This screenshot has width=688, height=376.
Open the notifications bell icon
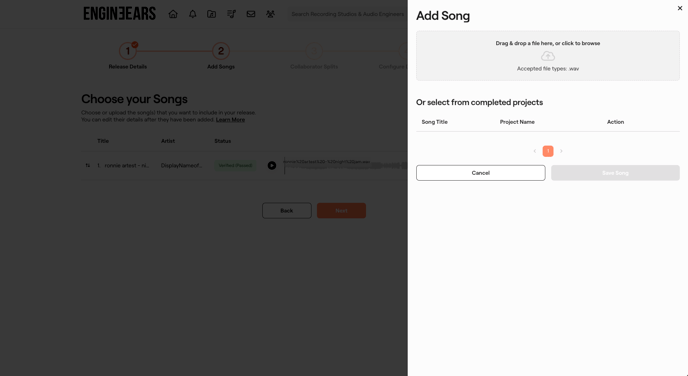pos(193,14)
